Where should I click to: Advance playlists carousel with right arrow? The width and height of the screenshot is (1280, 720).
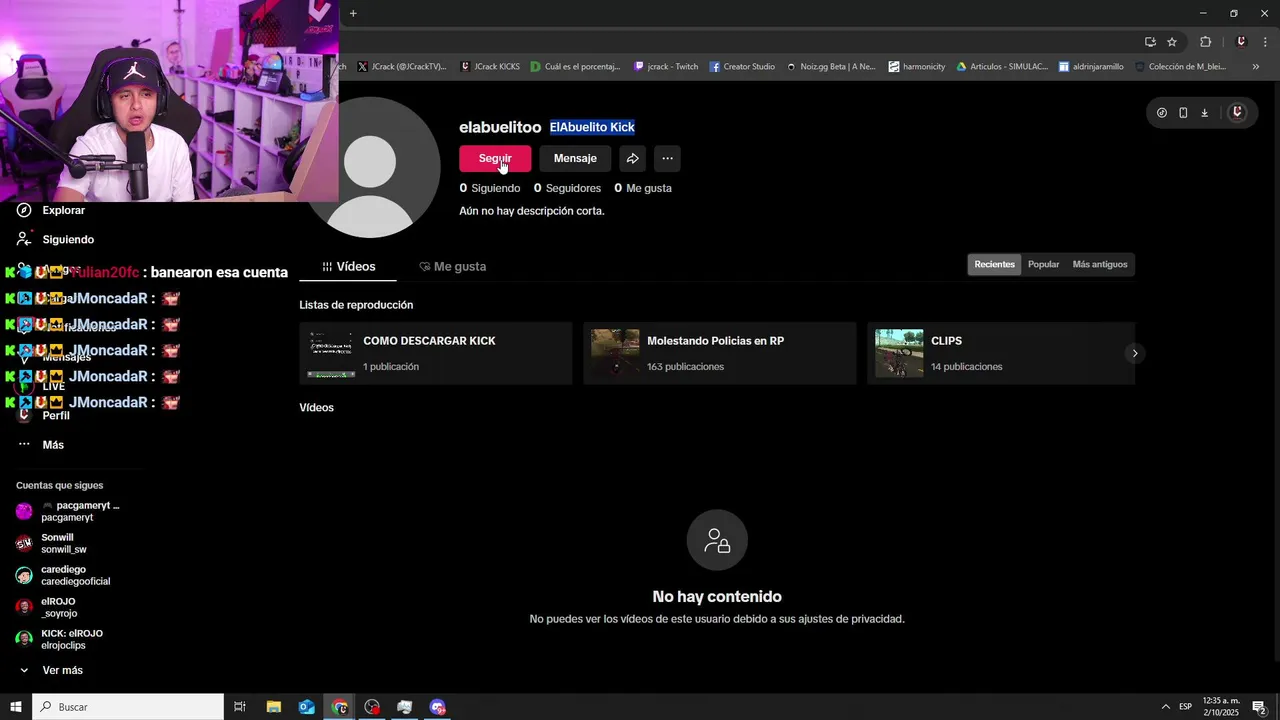(x=1134, y=353)
